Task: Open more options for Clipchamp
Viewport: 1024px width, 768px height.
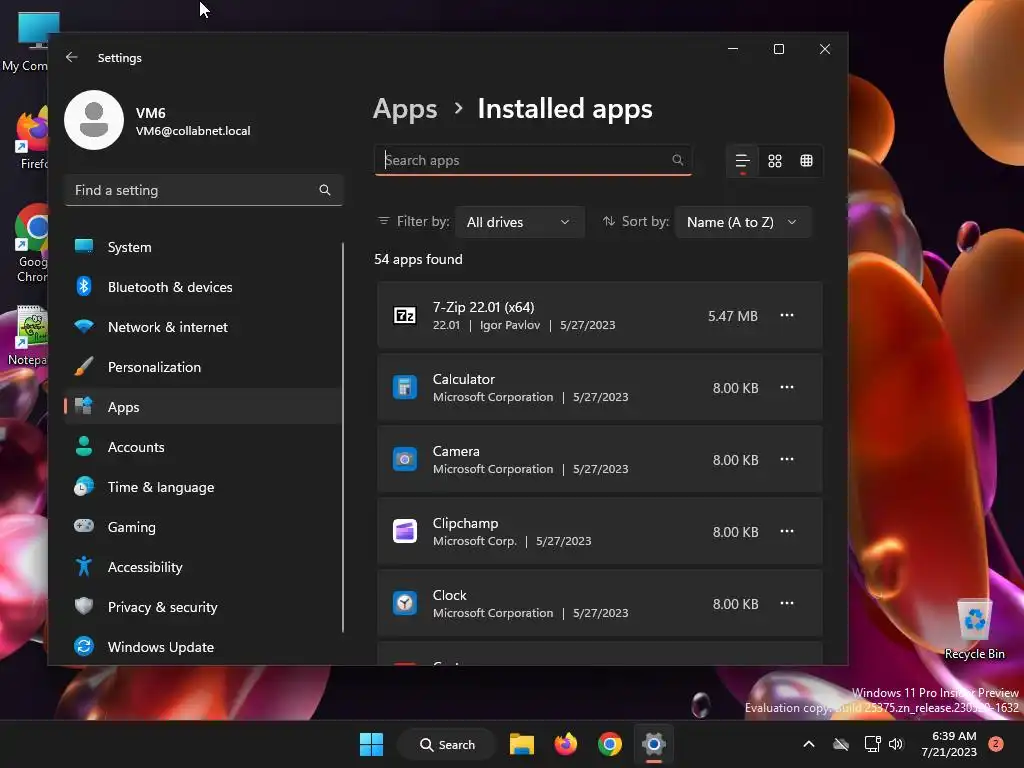Action: (x=787, y=531)
